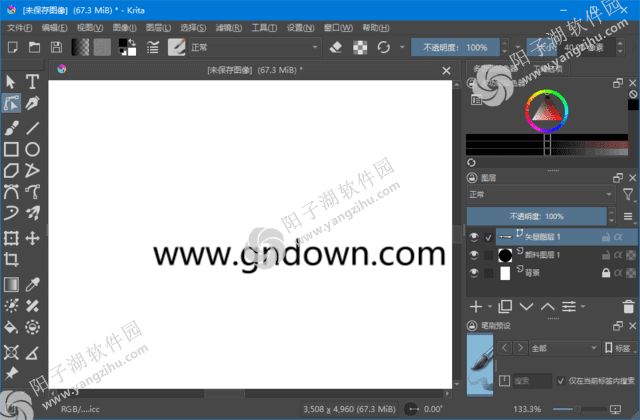Open the layers panel hamburger options

pos(628,216)
